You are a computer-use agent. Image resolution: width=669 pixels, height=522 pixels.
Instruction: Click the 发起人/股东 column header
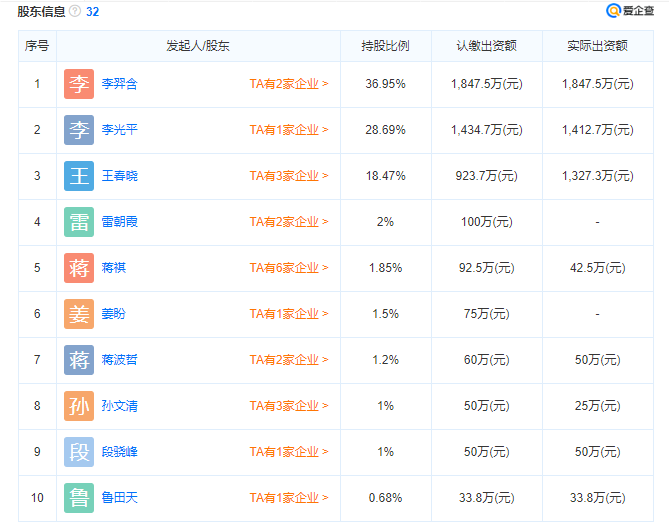point(198,46)
